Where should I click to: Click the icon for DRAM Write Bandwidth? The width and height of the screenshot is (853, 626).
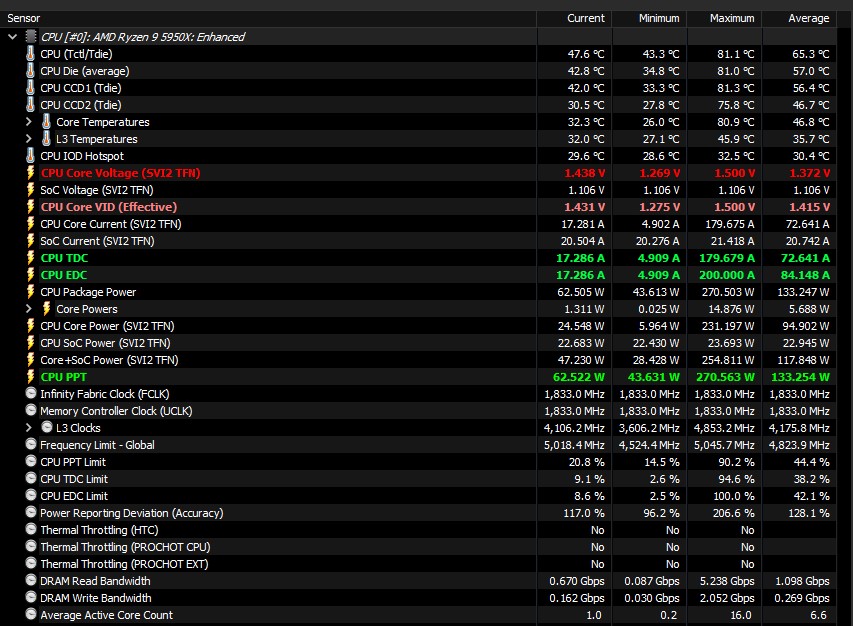31,597
